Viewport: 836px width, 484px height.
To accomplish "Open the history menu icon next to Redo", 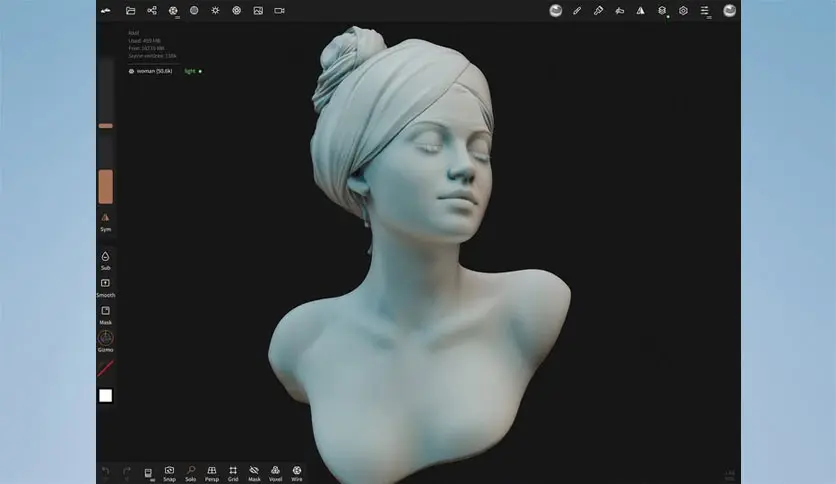I will 148,473.
